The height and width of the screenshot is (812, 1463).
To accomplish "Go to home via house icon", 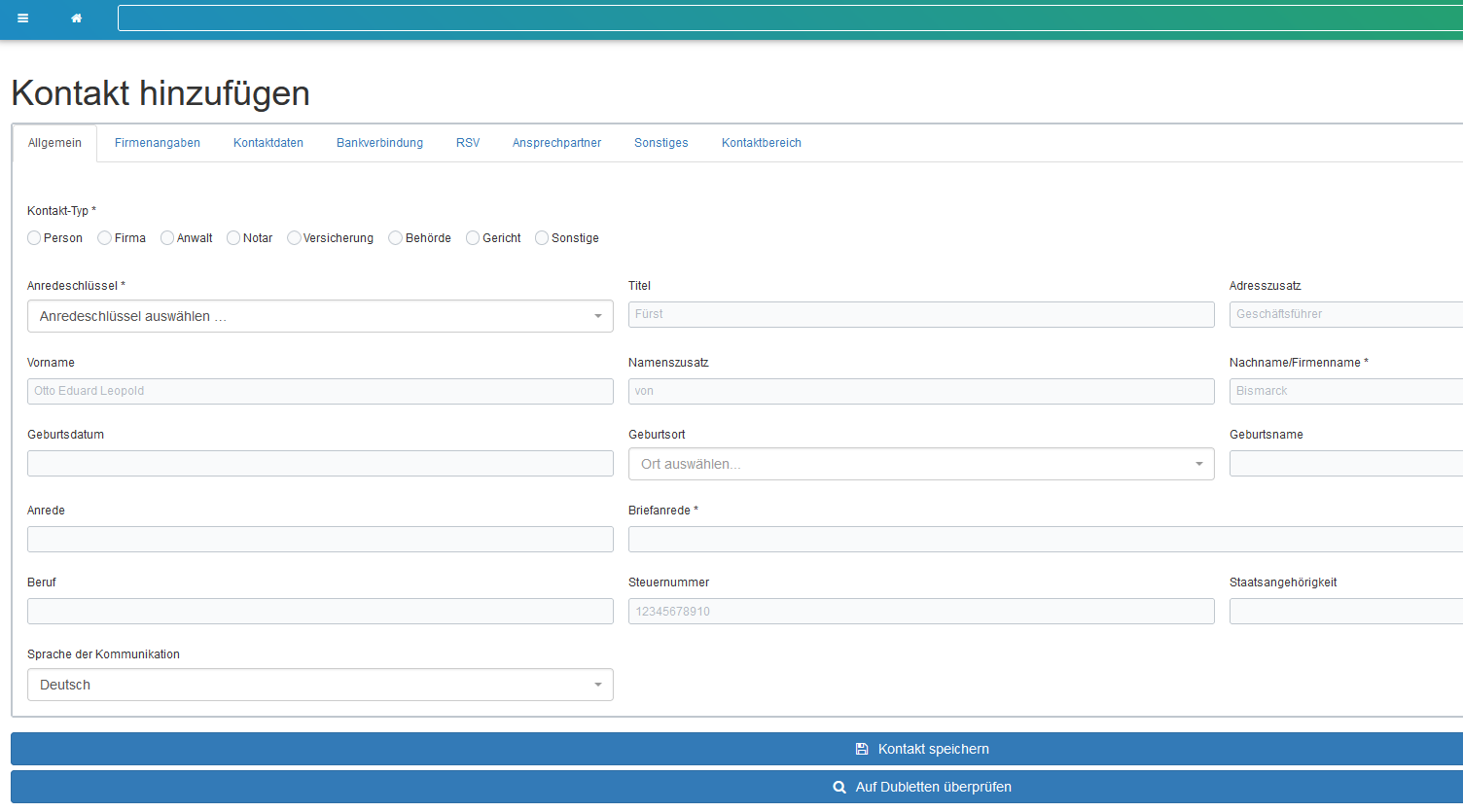I will coord(77,18).
